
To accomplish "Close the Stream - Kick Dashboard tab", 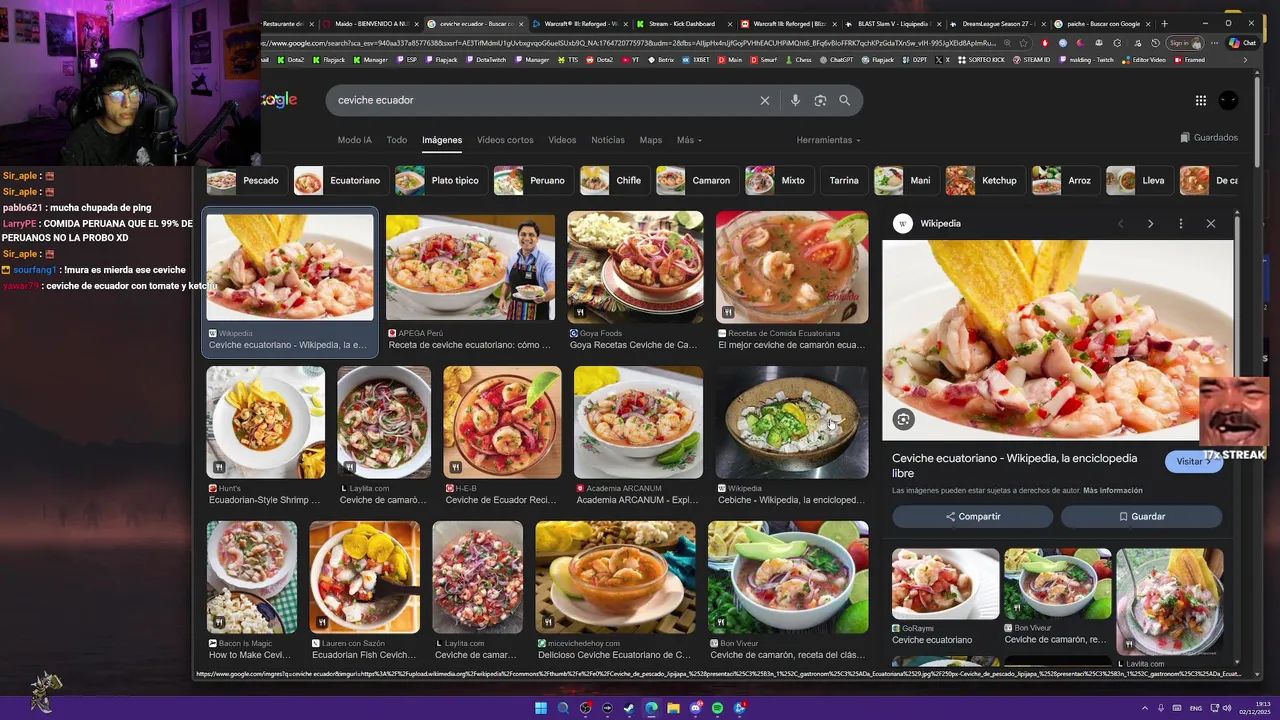I will (x=731, y=24).
